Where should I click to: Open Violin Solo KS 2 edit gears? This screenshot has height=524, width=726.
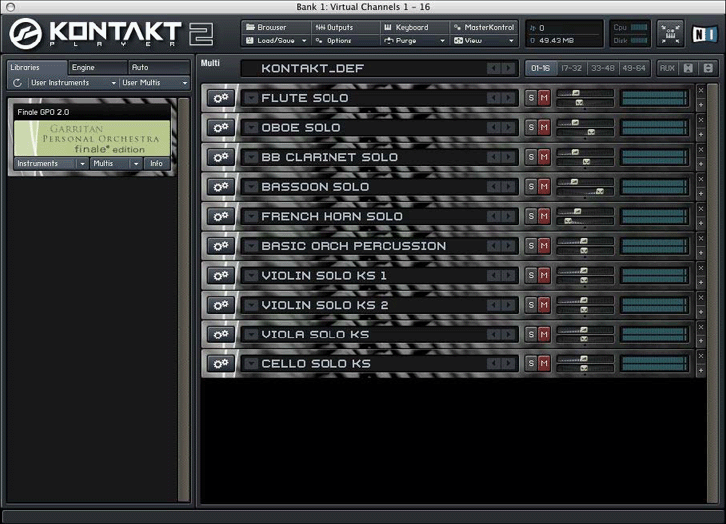pyautogui.click(x=220, y=306)
